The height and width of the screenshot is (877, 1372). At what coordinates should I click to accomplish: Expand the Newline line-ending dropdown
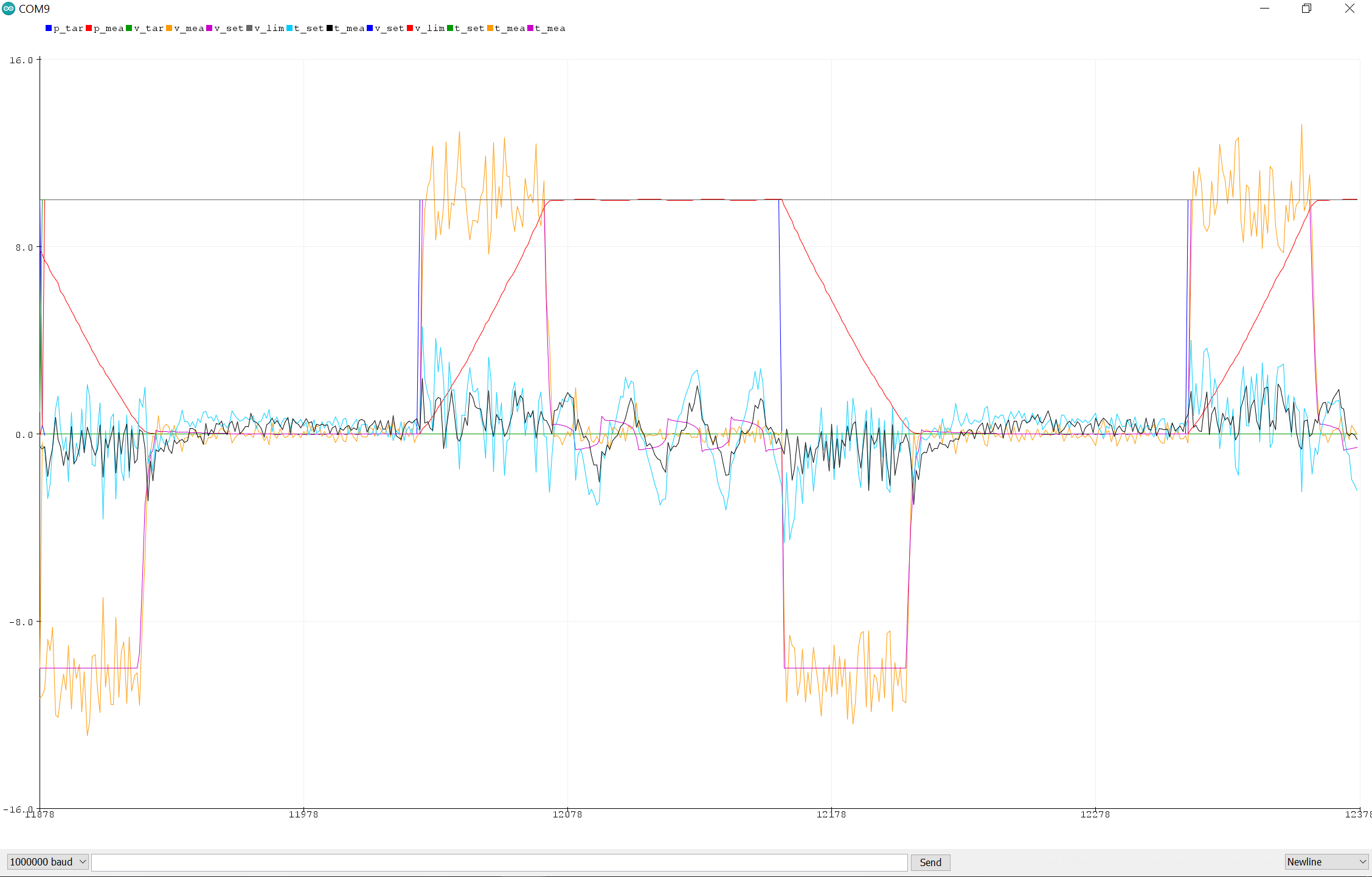pyautogui.click(x=1326, y=862)
